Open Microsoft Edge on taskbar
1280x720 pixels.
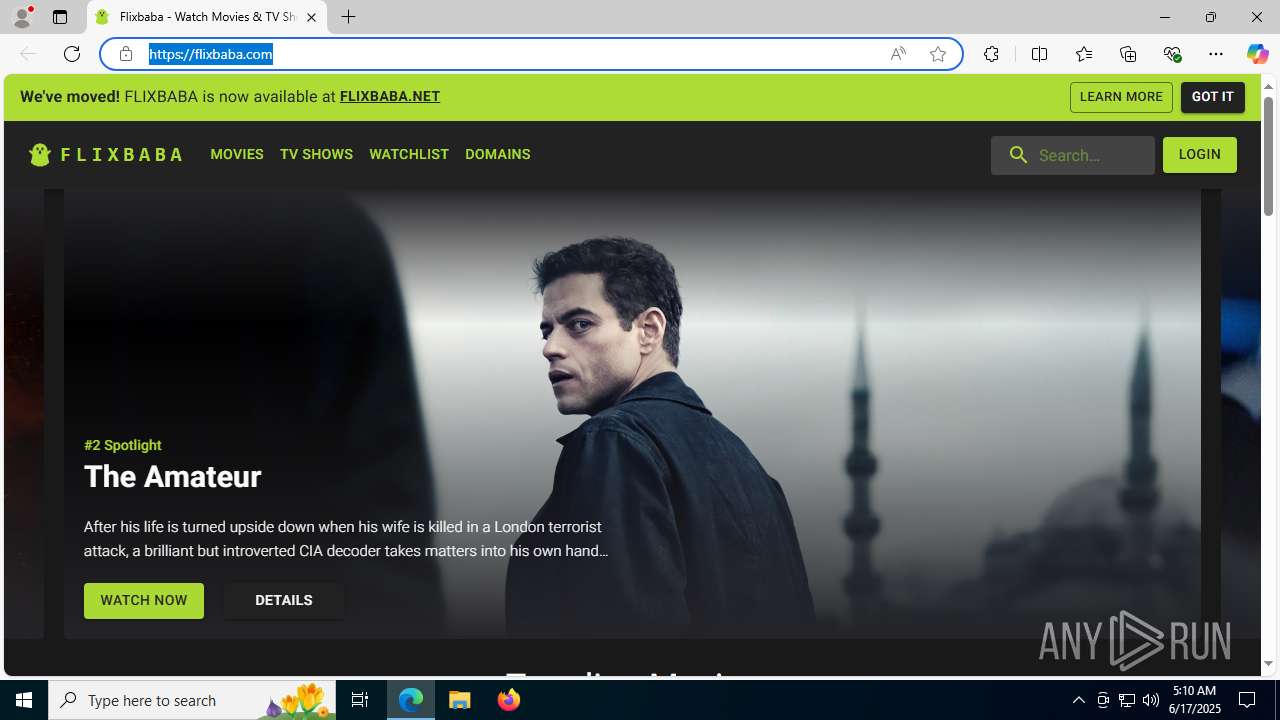(411, 700)
